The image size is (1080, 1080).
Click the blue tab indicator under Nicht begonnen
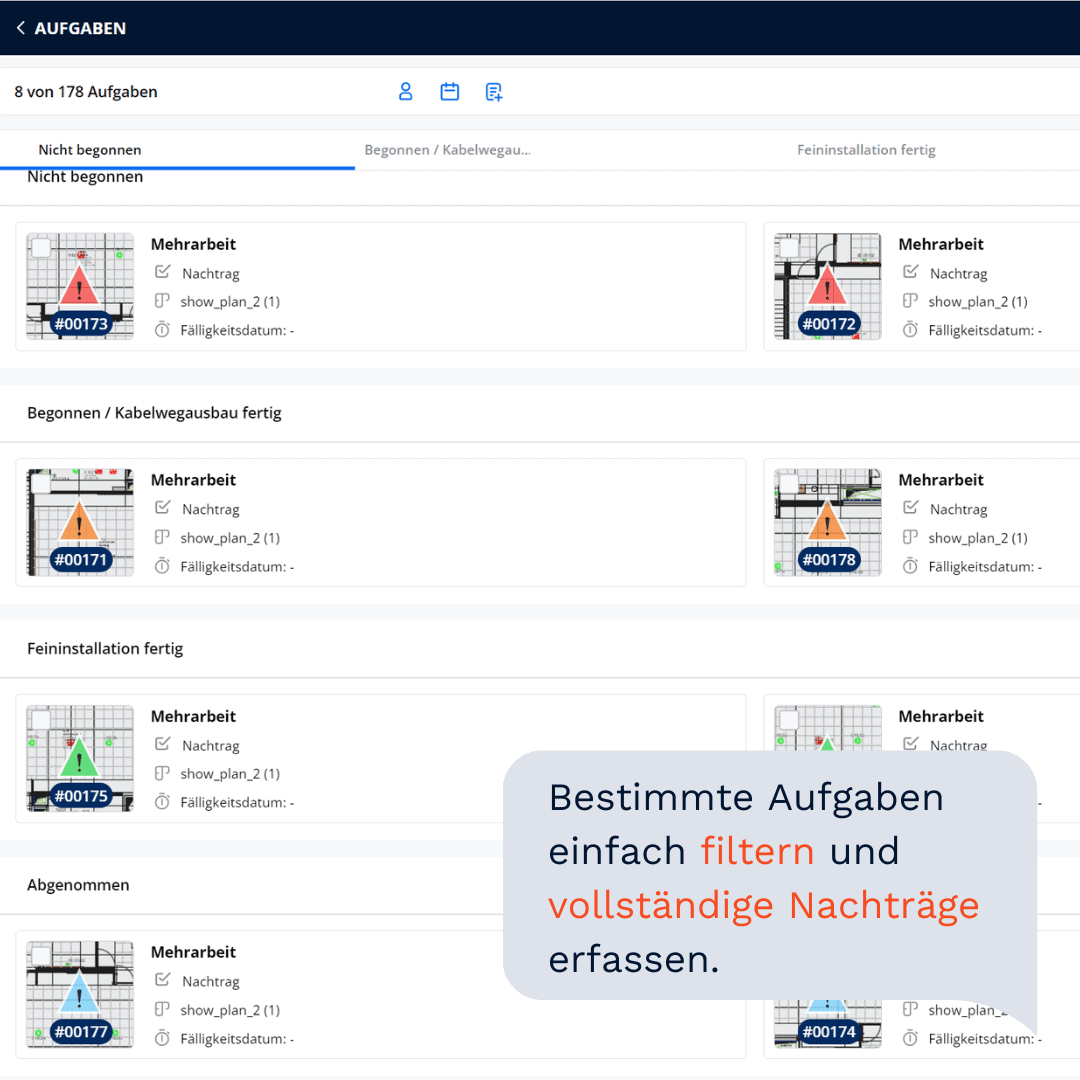(x=177, y=169)
